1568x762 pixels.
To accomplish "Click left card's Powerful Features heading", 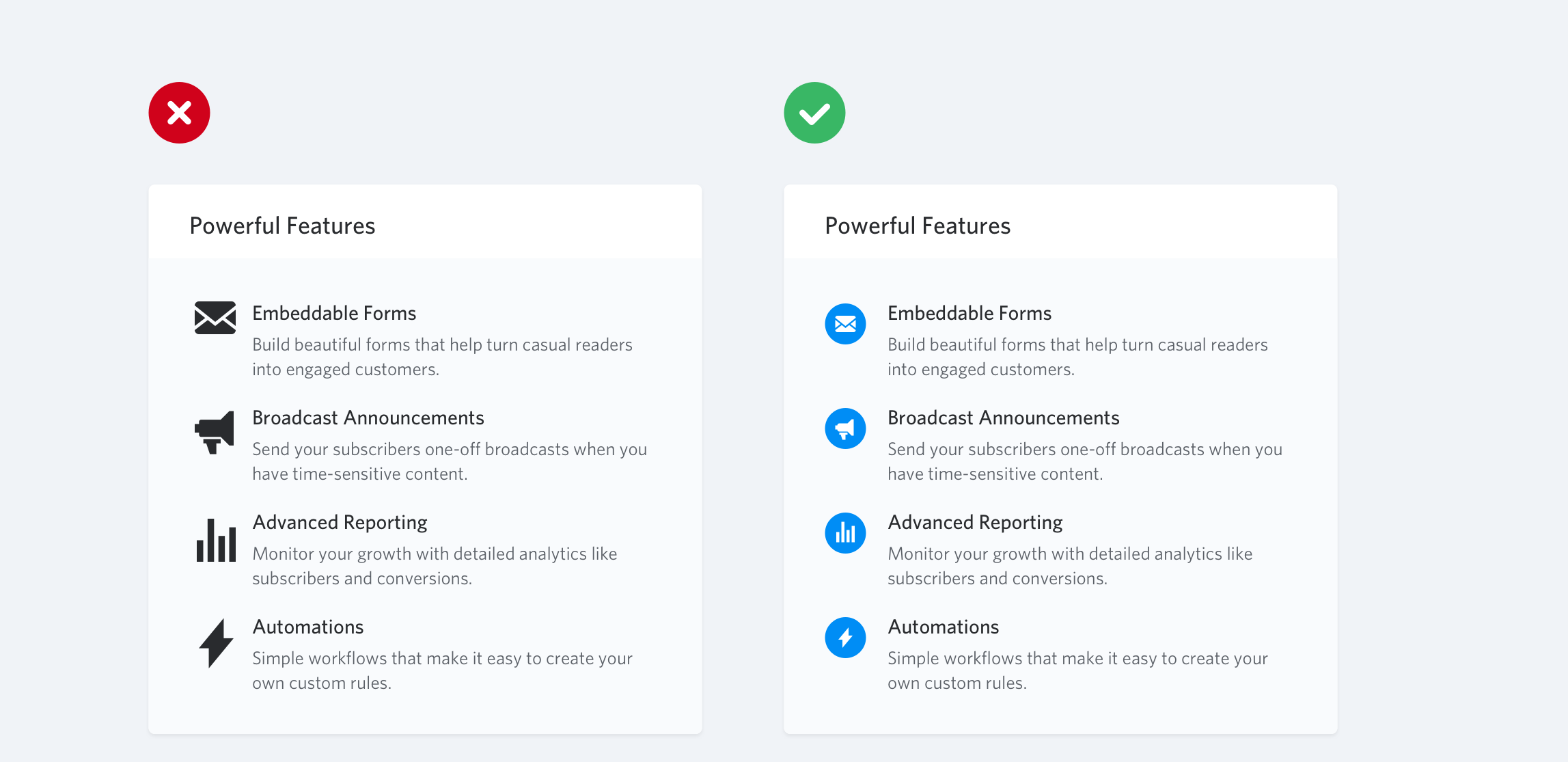I will 282,226.
